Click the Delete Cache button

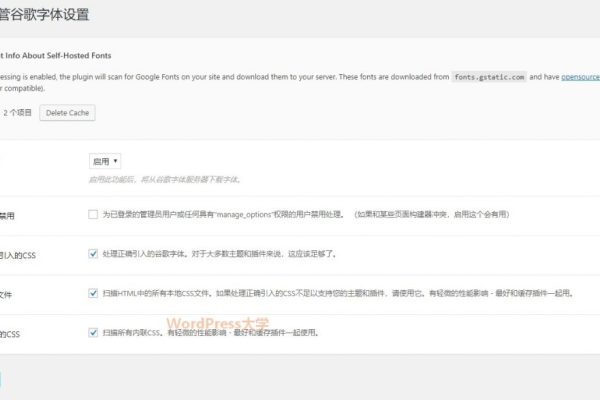(x=67, y=113)
